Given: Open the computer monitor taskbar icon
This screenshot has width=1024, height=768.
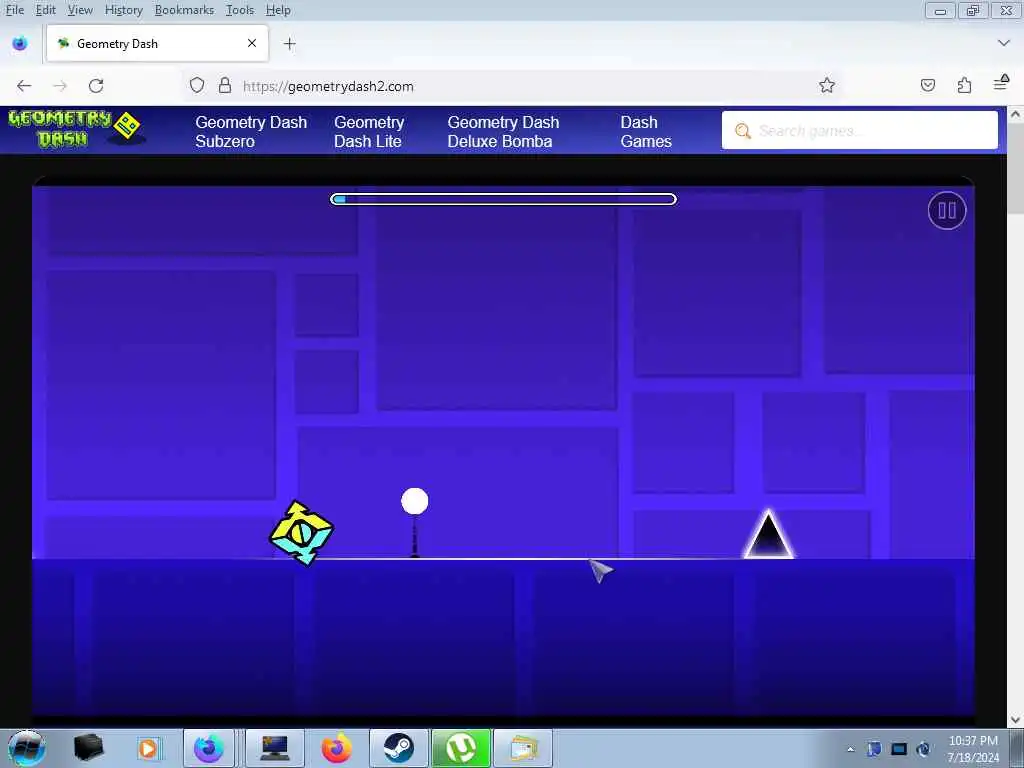Looking at the screenshot, I should pyautogui.click(x=275, y=748).
